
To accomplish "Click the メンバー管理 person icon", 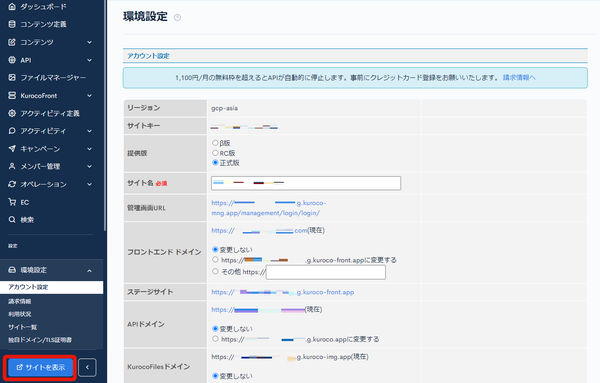I will 12,166.
